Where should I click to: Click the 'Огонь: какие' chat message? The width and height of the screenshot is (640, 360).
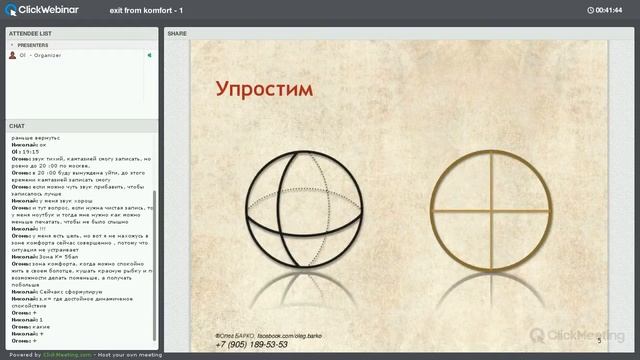tap(31, 327)
